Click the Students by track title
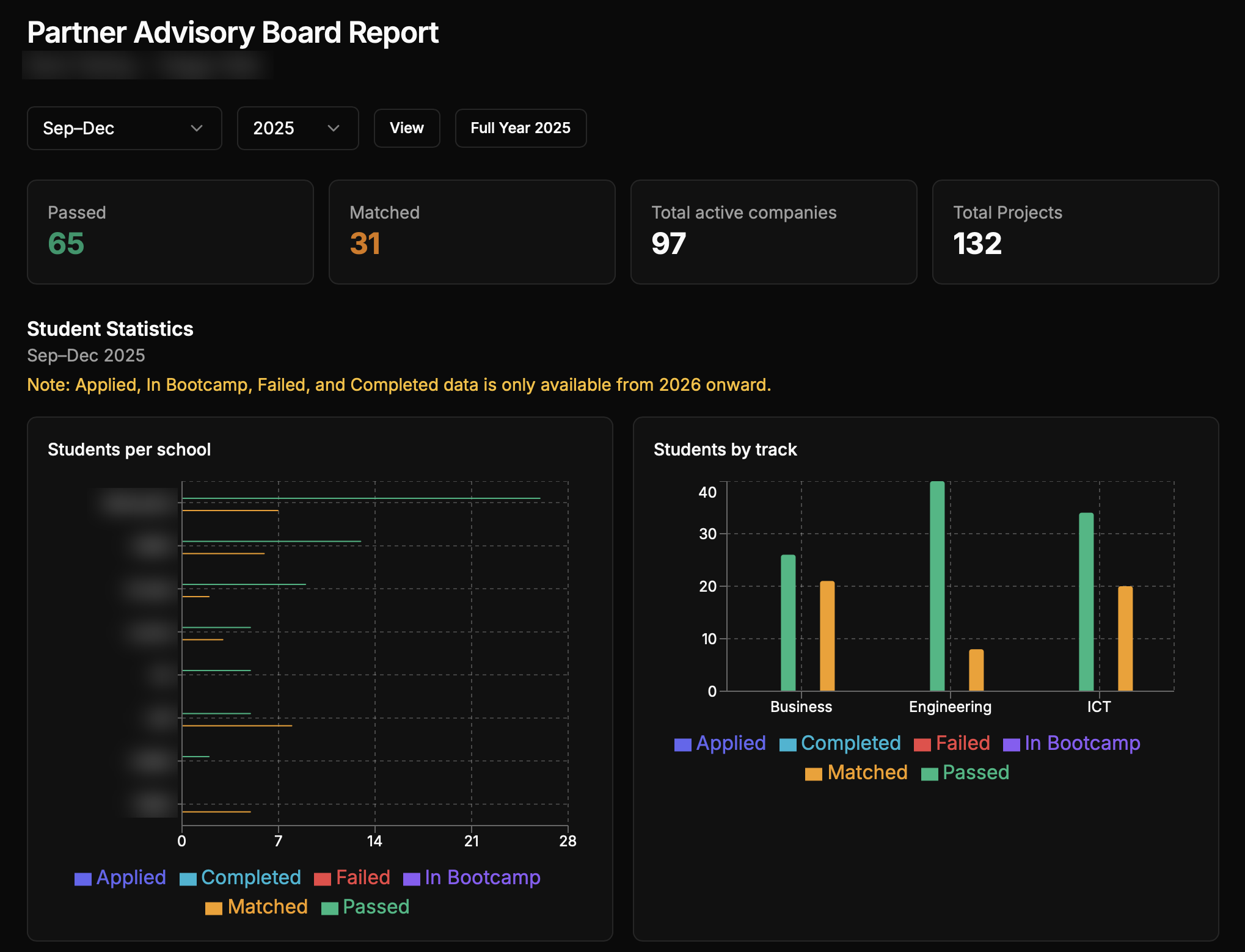This screenshot has height=952, width=1245. [x=725, y=450]
